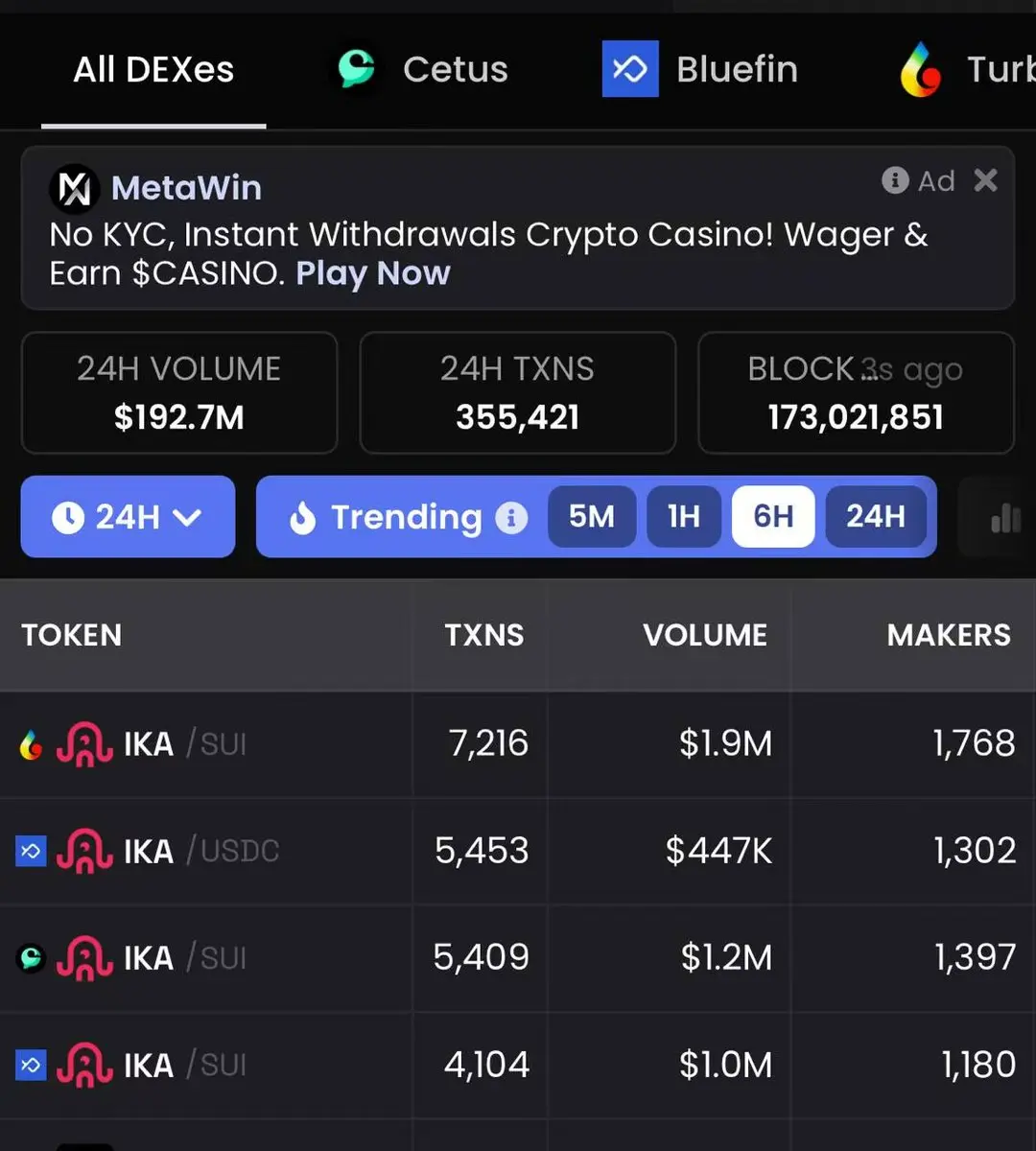
Task: Click the MetaWin logo icon
Action: click(74, 188)
